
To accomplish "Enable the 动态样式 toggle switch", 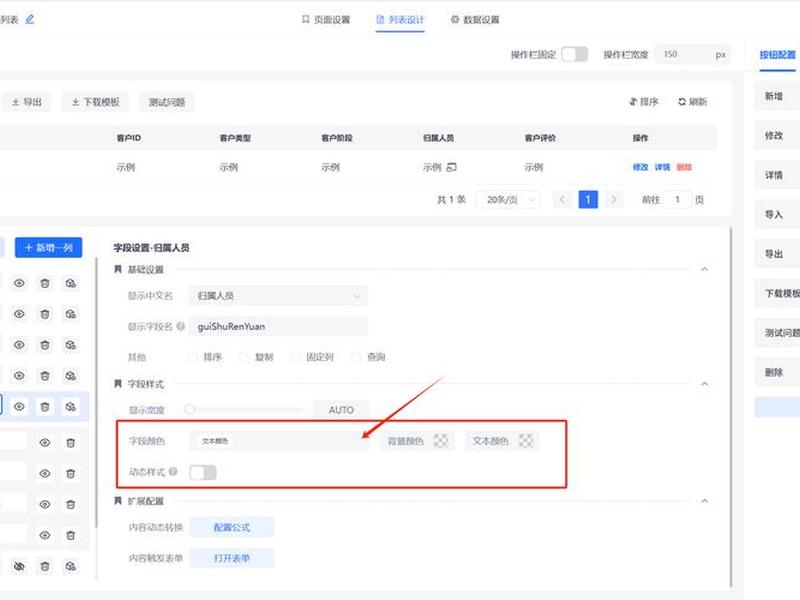I will [x=203, y=472].
